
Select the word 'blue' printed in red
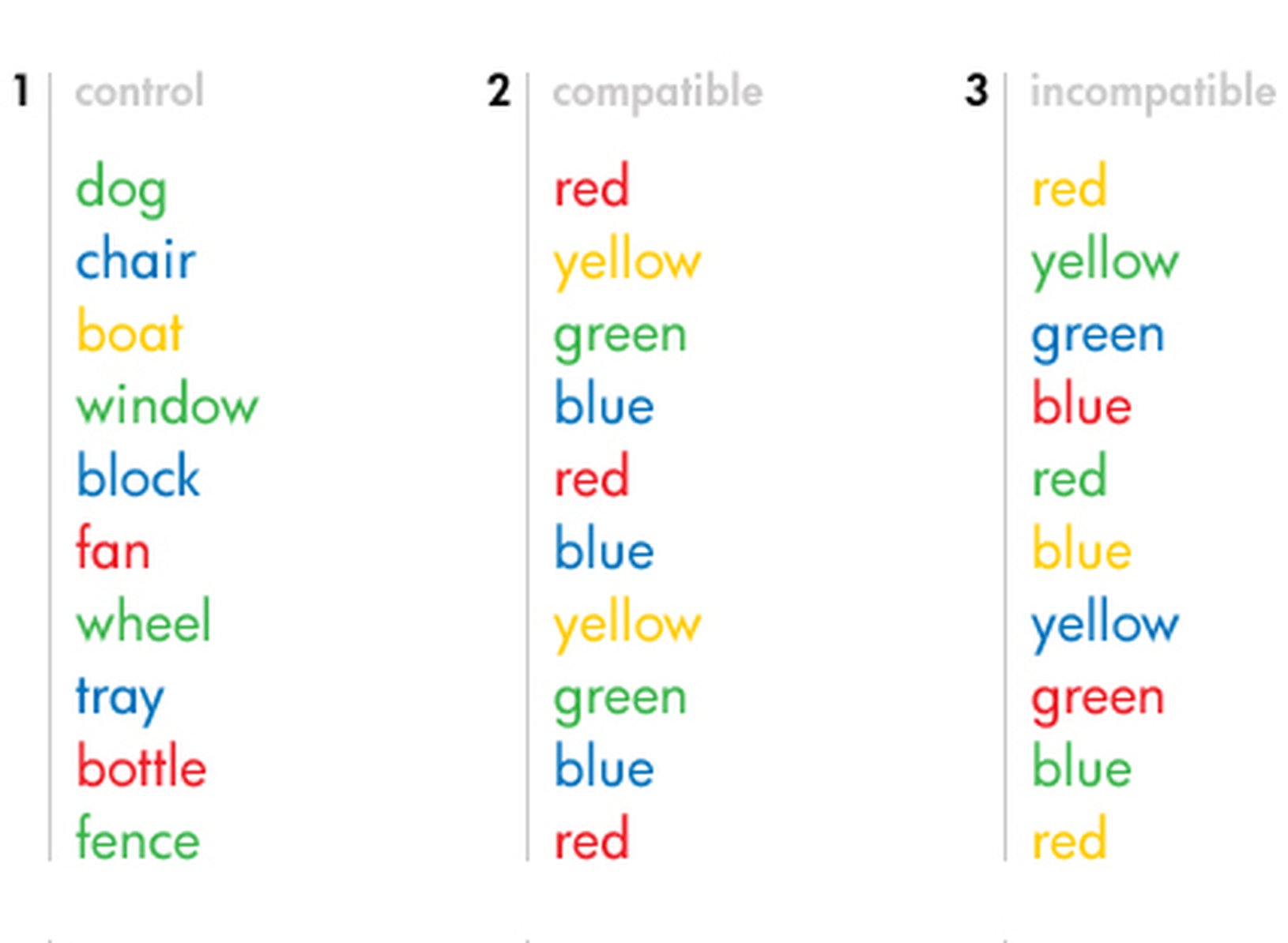(x=1082, y=406)
